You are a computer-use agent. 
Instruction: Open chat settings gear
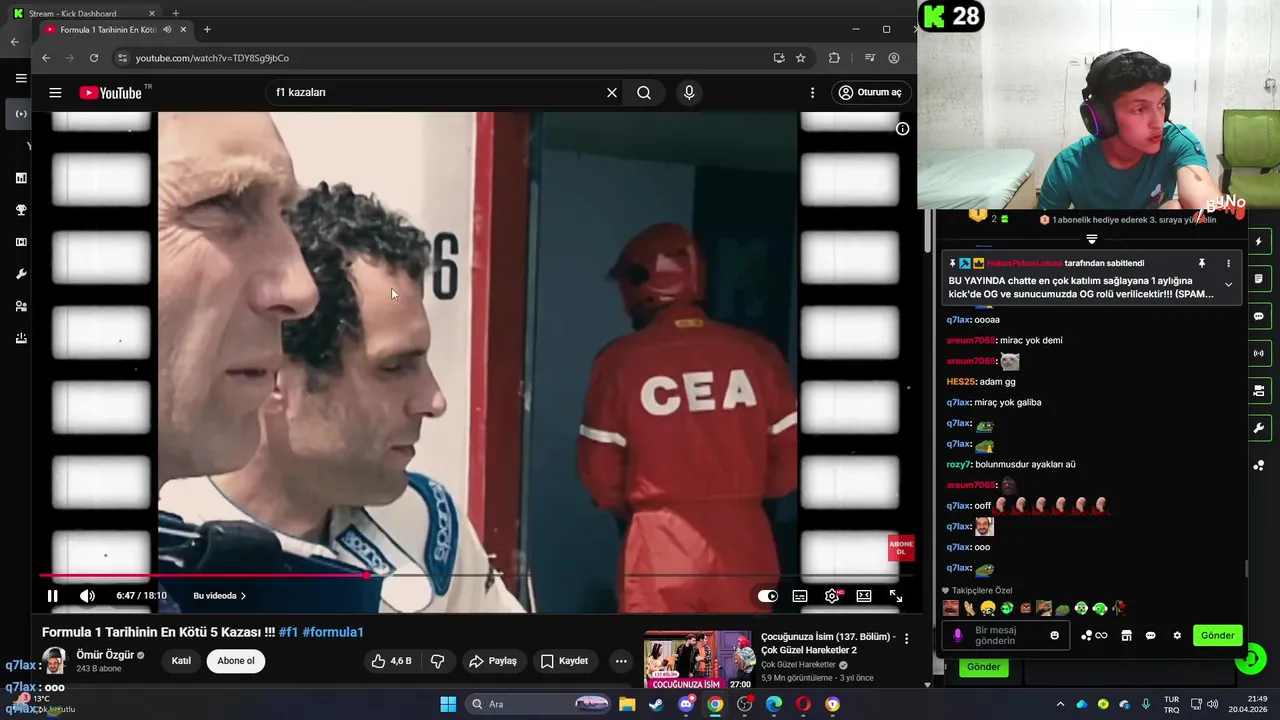1177,636
